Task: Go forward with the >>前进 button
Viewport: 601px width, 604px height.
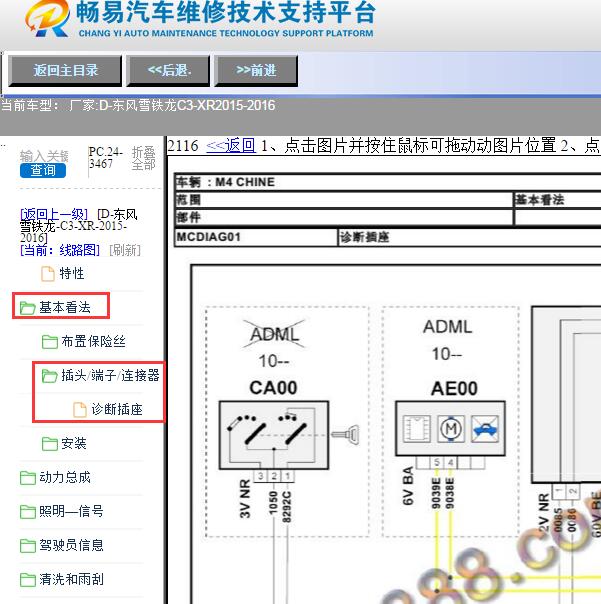Action: point(256,70)
